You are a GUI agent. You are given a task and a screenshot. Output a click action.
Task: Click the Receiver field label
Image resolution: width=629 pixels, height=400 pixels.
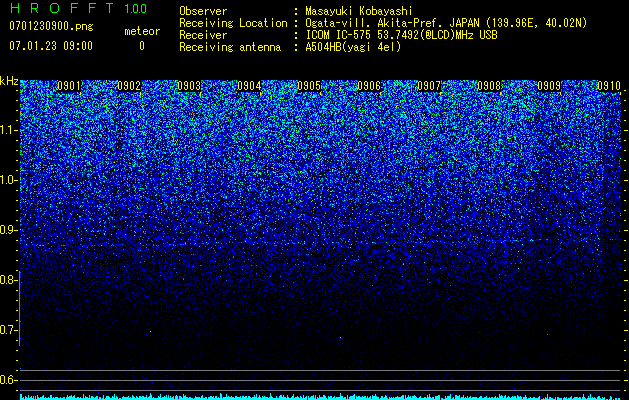[203, 35]
